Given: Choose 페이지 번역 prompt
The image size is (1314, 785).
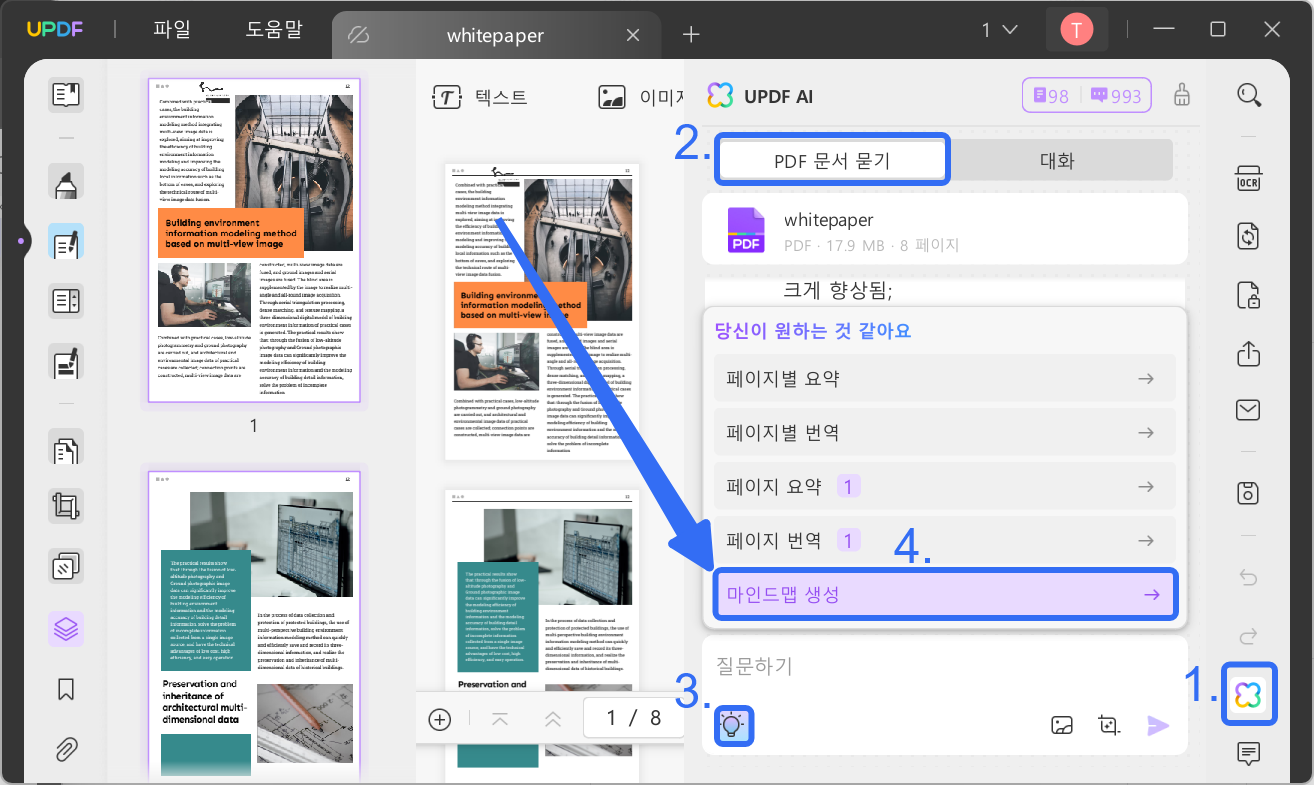Looking at the screenshot, I should point(946,541).
